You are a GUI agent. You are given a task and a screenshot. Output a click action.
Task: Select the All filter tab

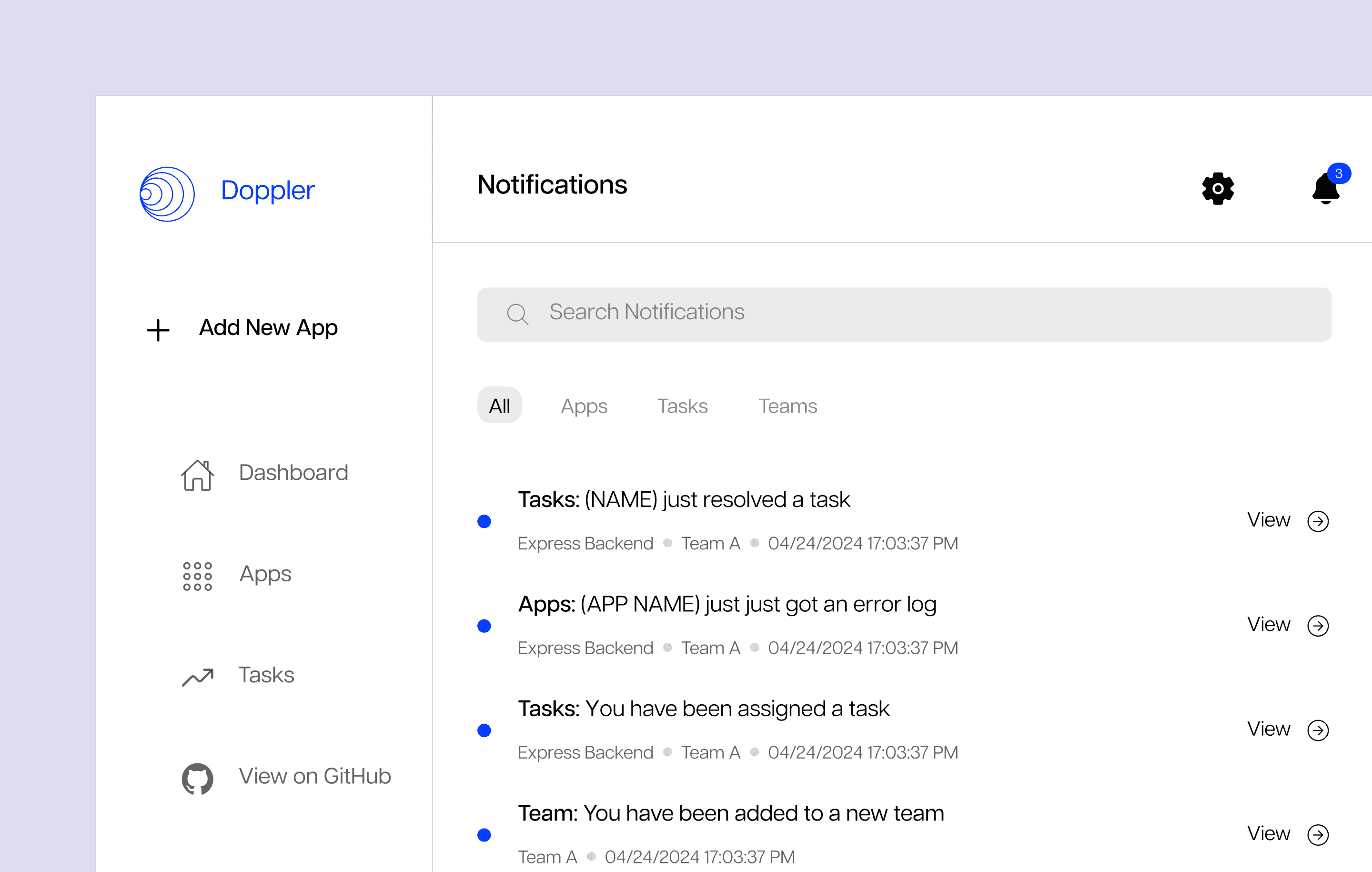tap(499, 406)
